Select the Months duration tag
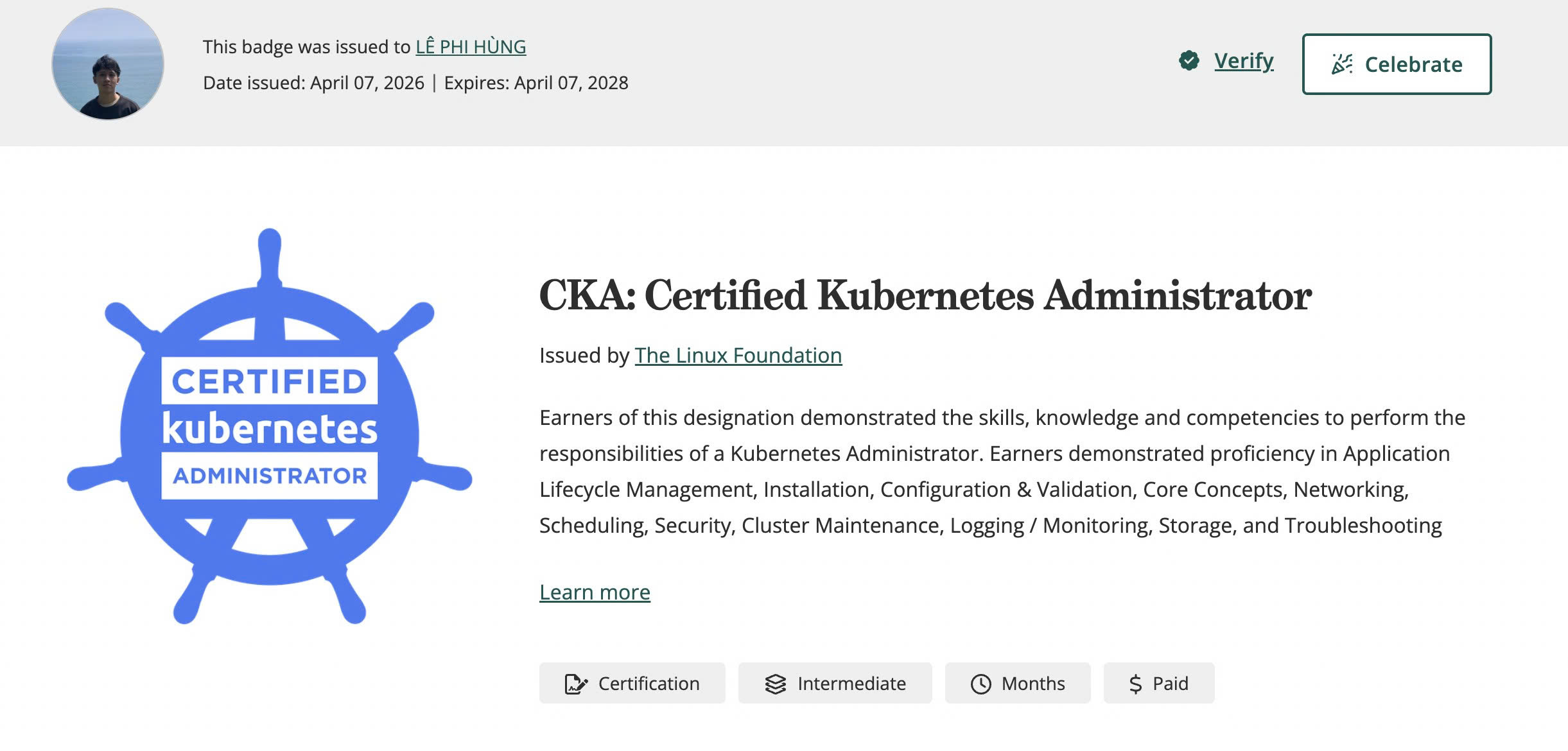This screenshot has height=751, width=1568. coord(1033,684)
